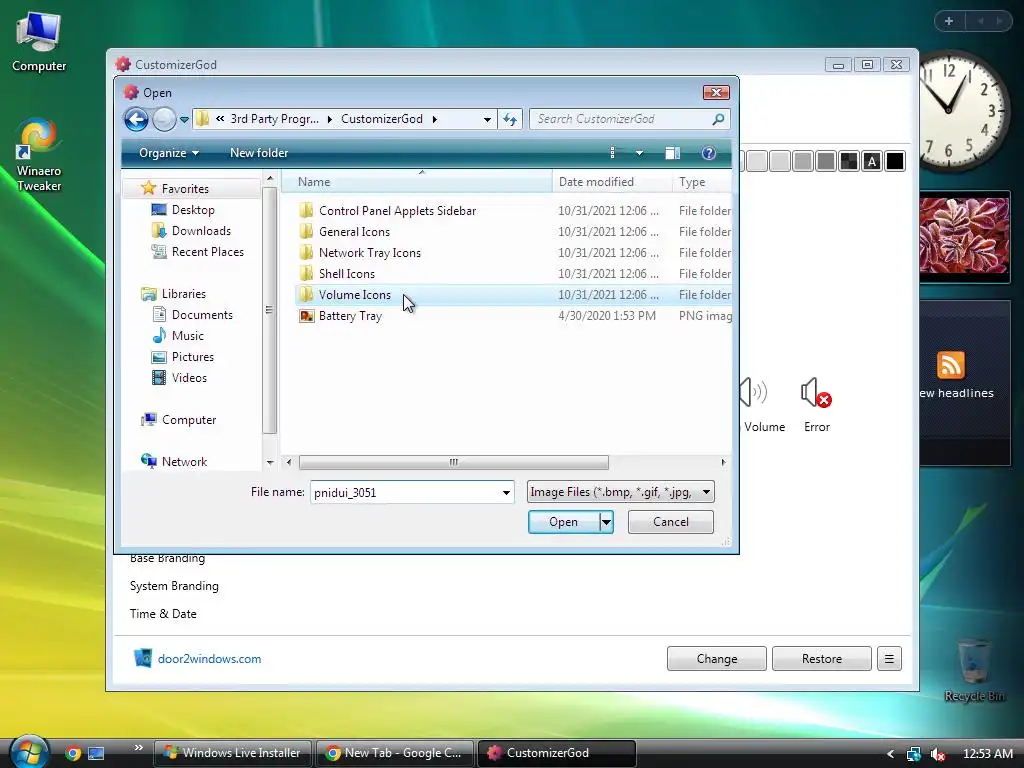Image resolution: width=1024 pixels, height=768 pixels.
Task: Click the Windows Start orb
Action: (28, 751)
